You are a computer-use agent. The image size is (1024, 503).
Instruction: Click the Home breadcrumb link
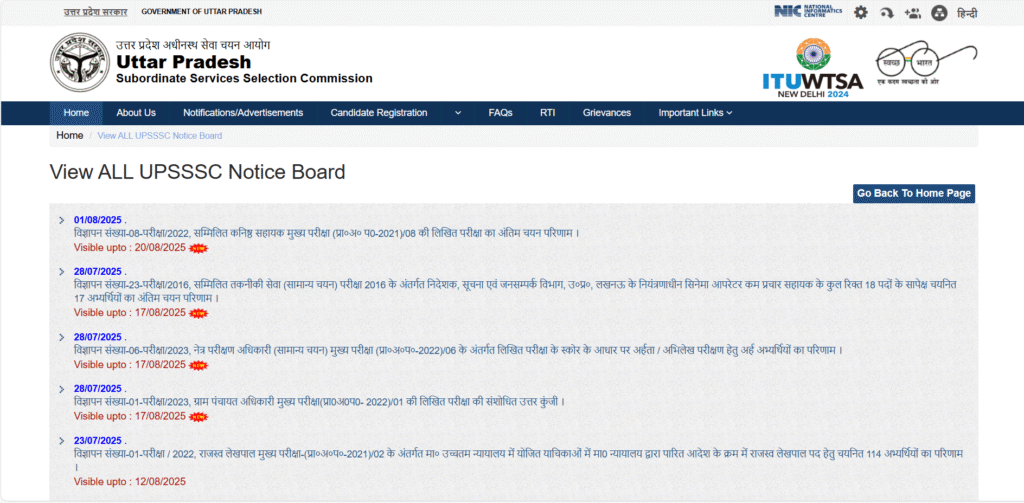[70, 135]
